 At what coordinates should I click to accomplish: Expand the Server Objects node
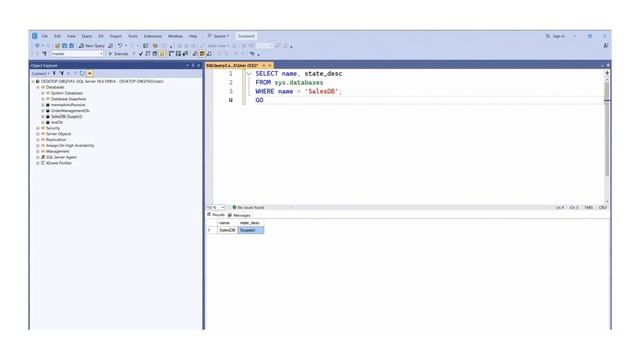38,134
